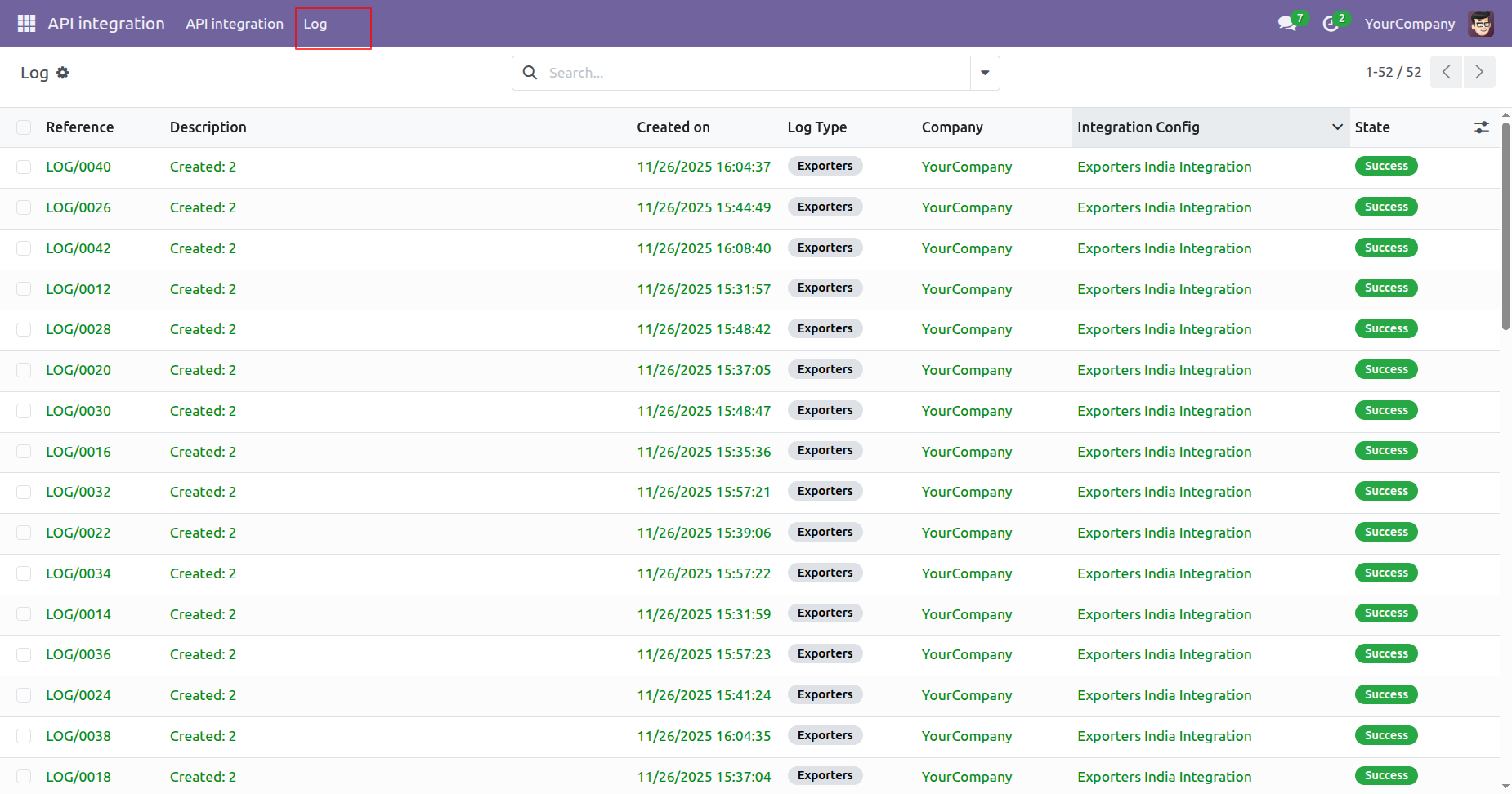Expand the search filter options dropdown

[x=985, y=73]
